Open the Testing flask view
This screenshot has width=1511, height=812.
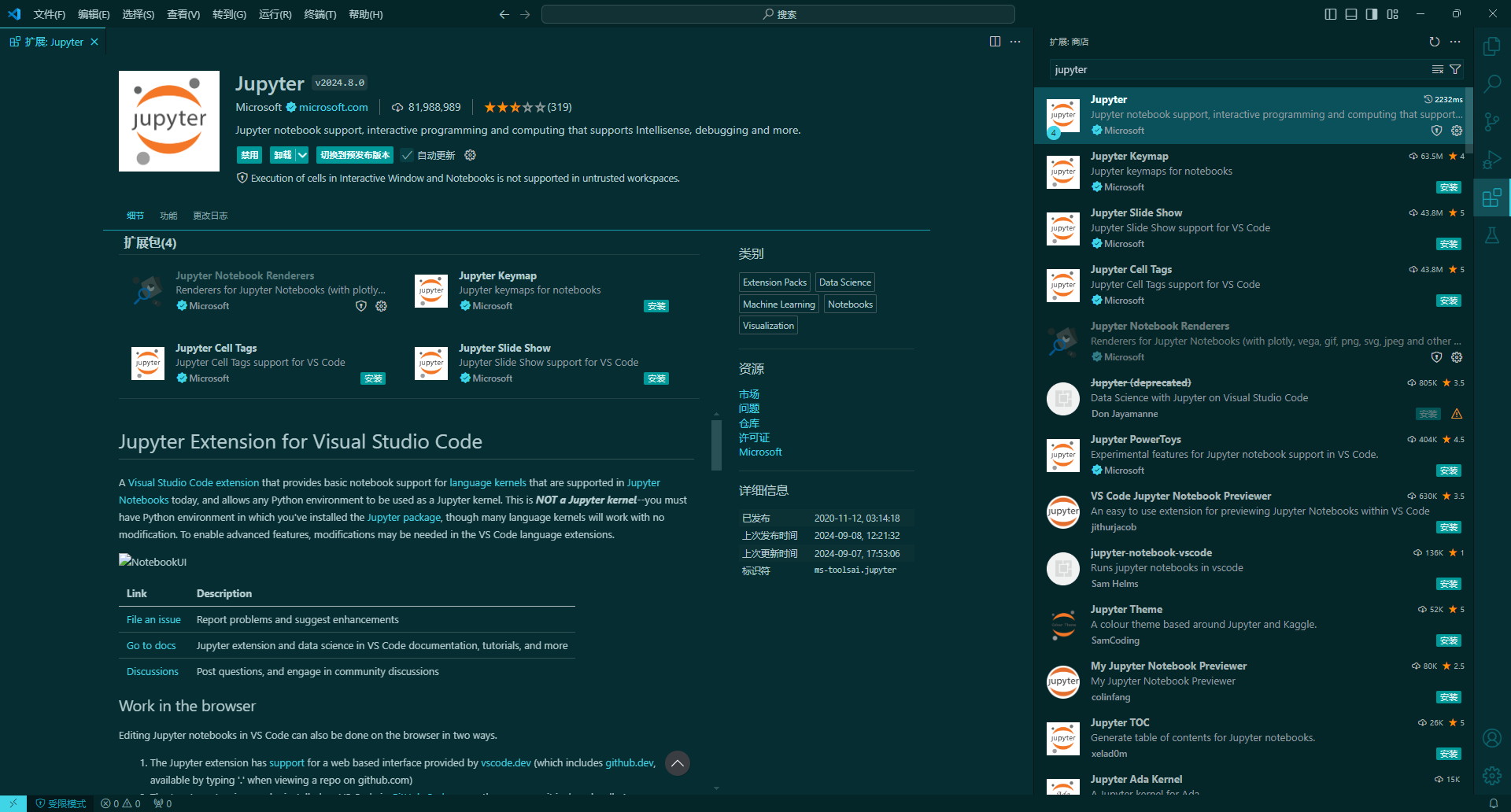pyautogui.click(x=1491, y=235)
